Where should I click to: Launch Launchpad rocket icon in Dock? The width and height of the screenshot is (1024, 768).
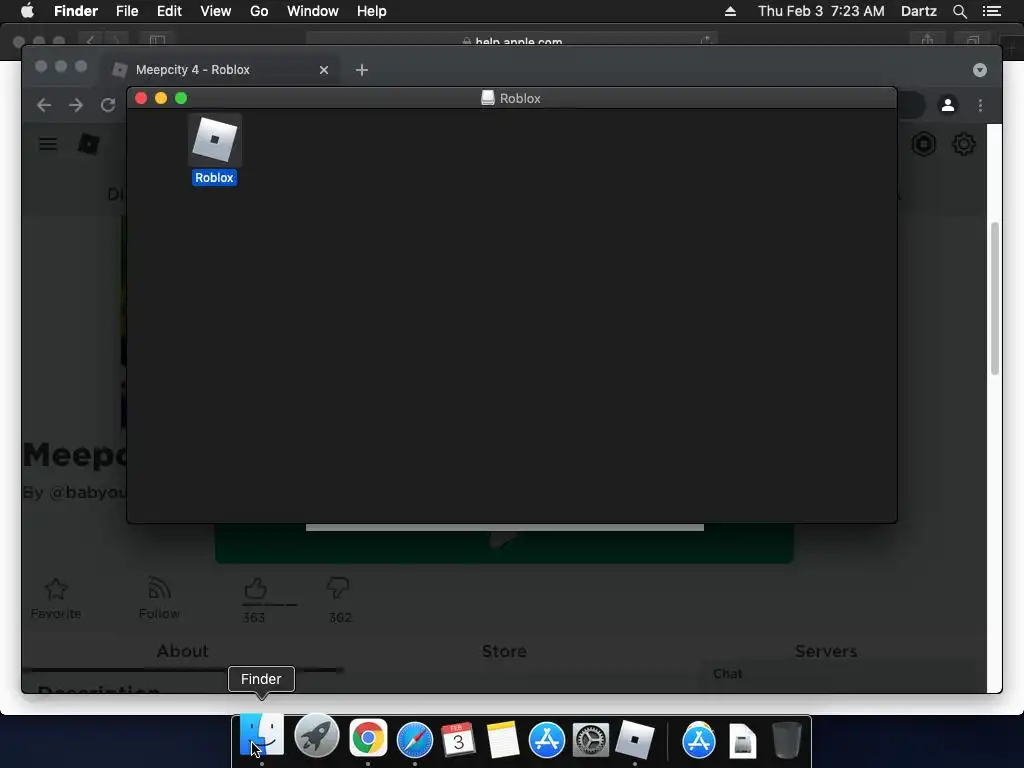317,737
